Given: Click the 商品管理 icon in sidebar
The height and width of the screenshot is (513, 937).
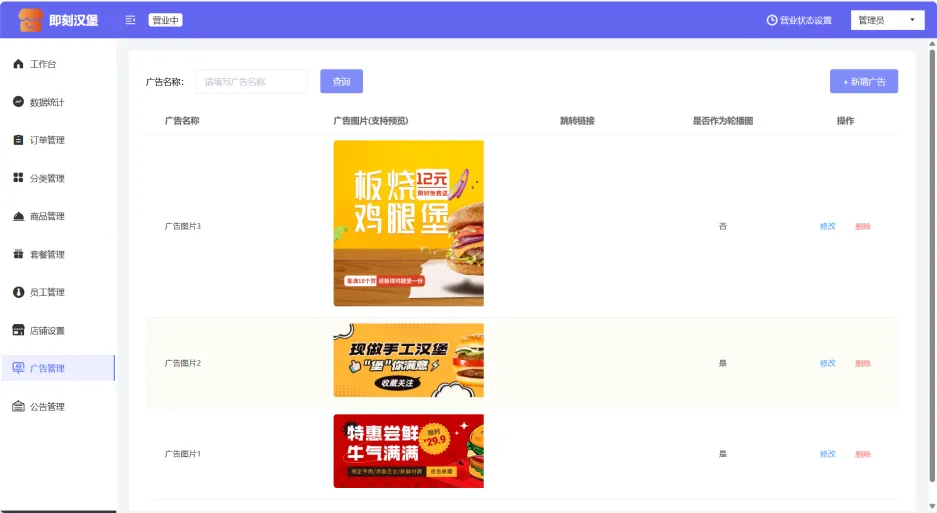Looking at the screenshot, I should click(18, 216).
